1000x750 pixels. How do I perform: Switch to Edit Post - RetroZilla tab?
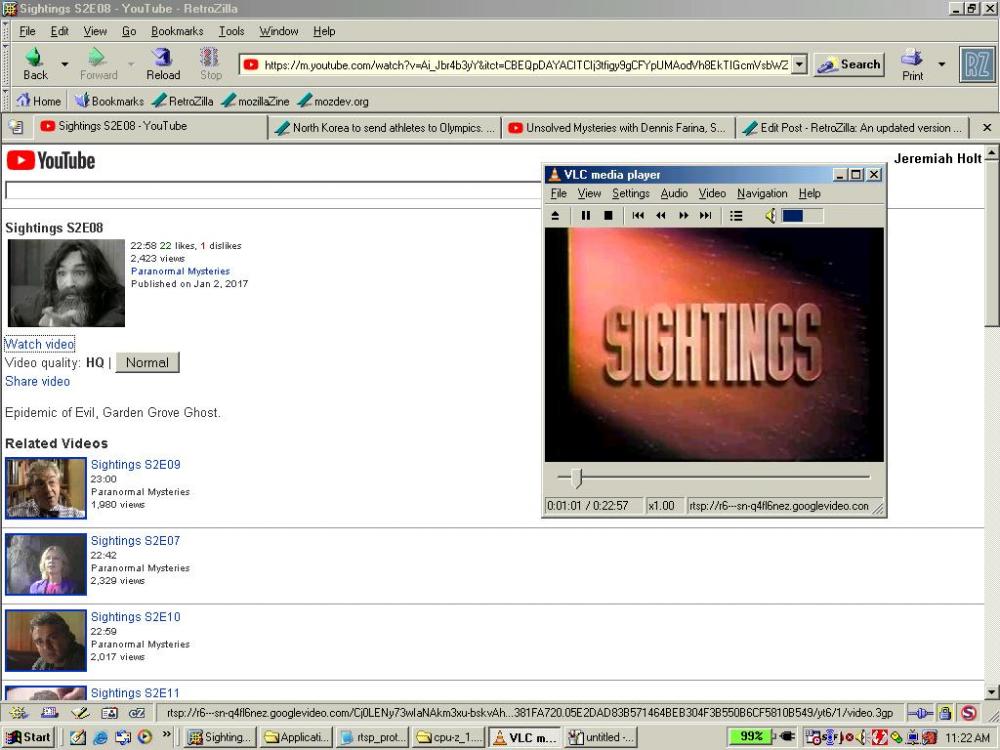[852, 128]
